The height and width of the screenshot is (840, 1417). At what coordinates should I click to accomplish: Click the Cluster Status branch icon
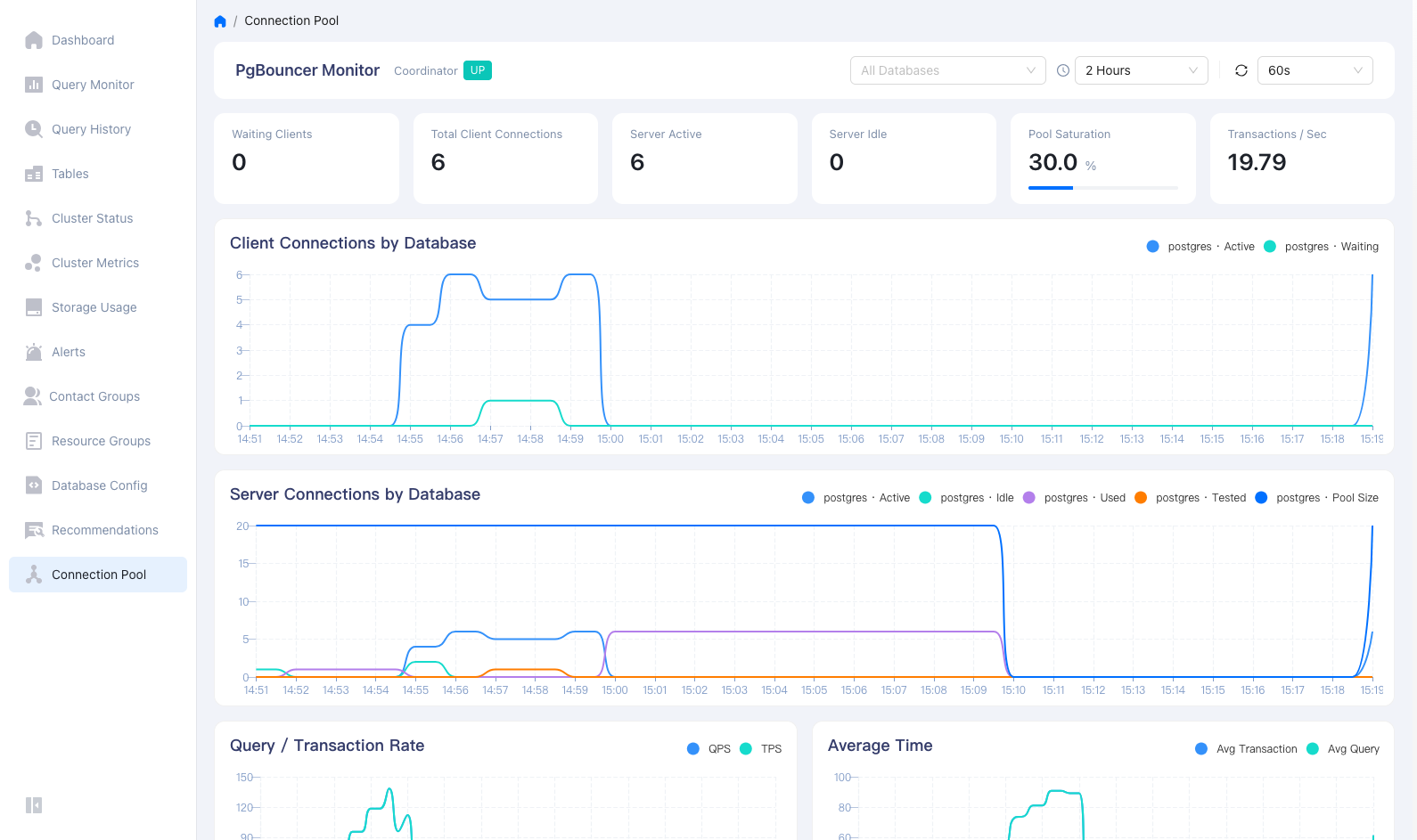click(x=34, y=218)
